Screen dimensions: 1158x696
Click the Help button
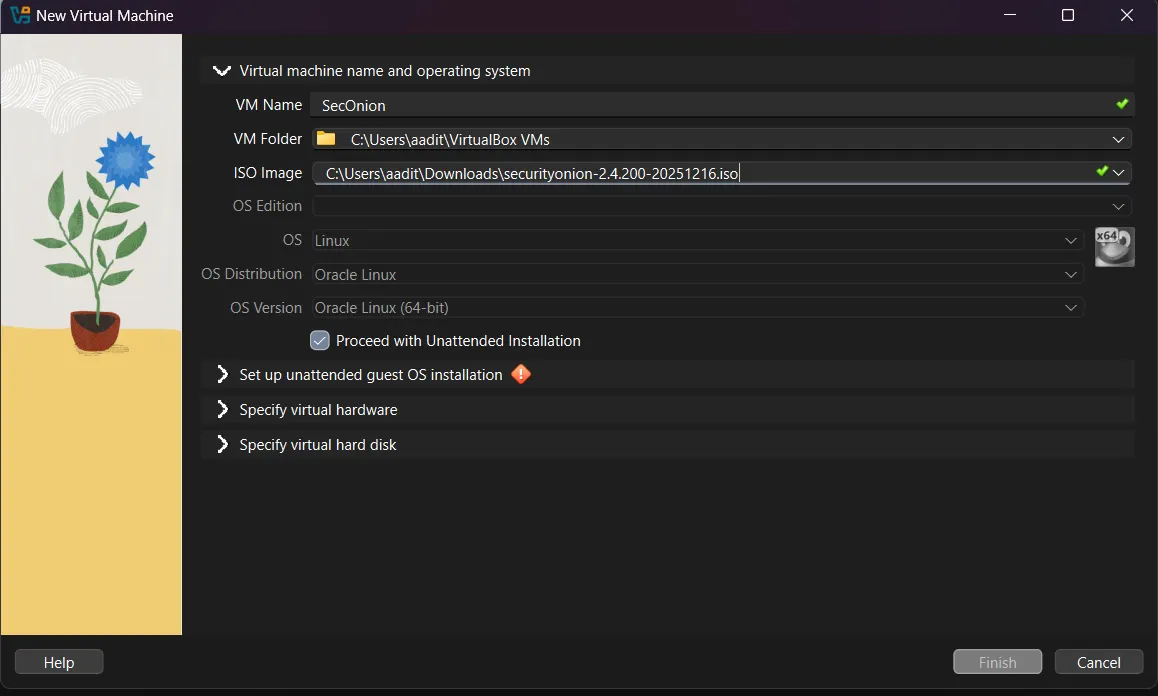(x=59, y=662)
